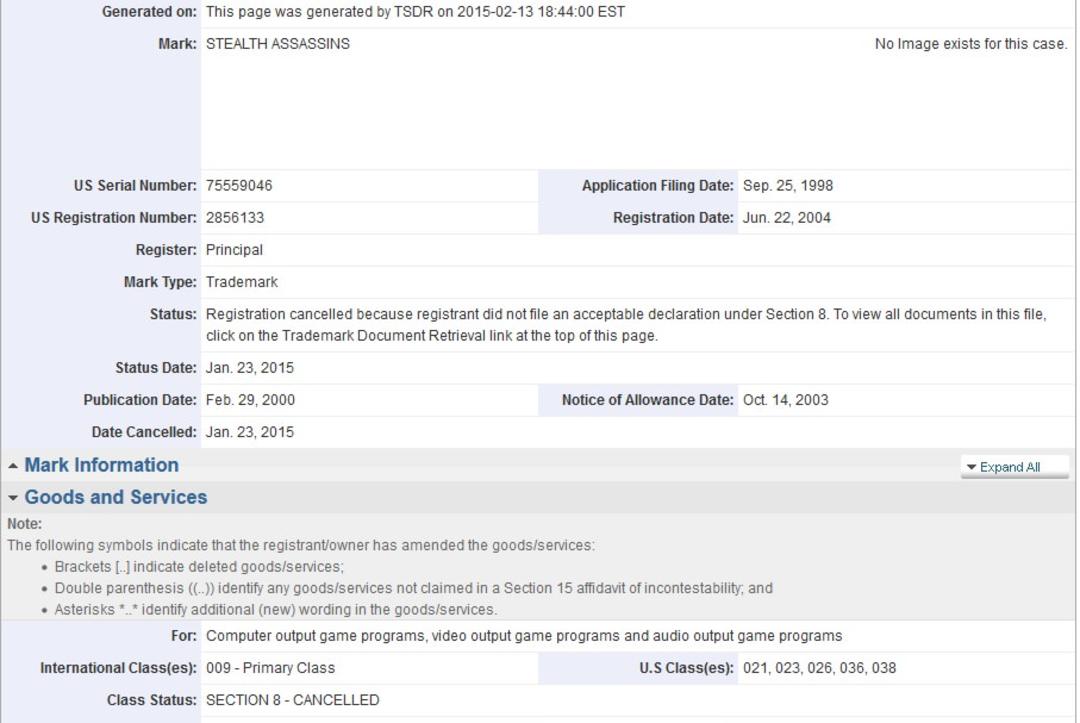This screenshot has height=723, width=1080.
Task: Click the 009 - Primary Class value
Action: tap(270, 668)
